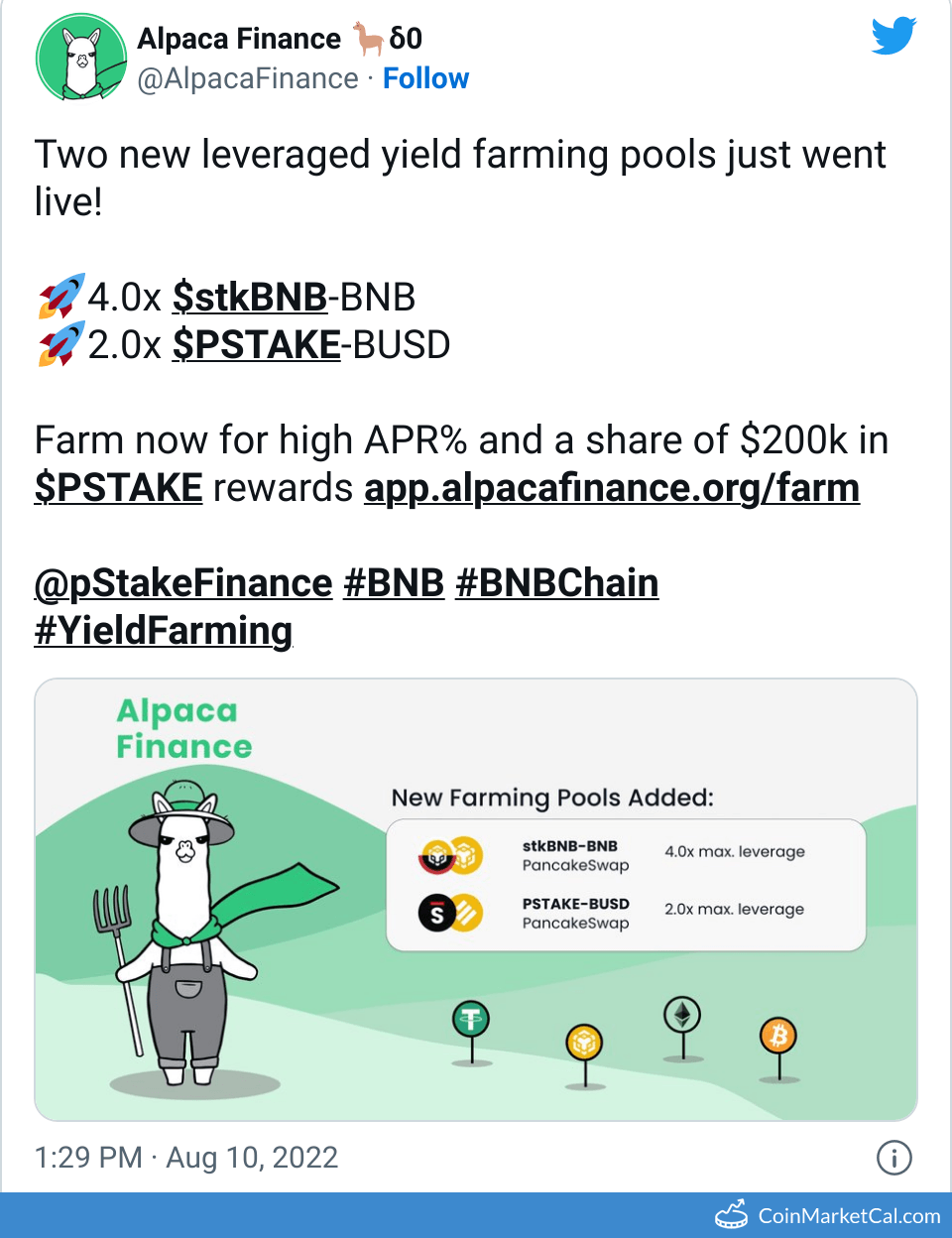Click the #BNB hashtag

pyautogui.click(x=394, y=583)
